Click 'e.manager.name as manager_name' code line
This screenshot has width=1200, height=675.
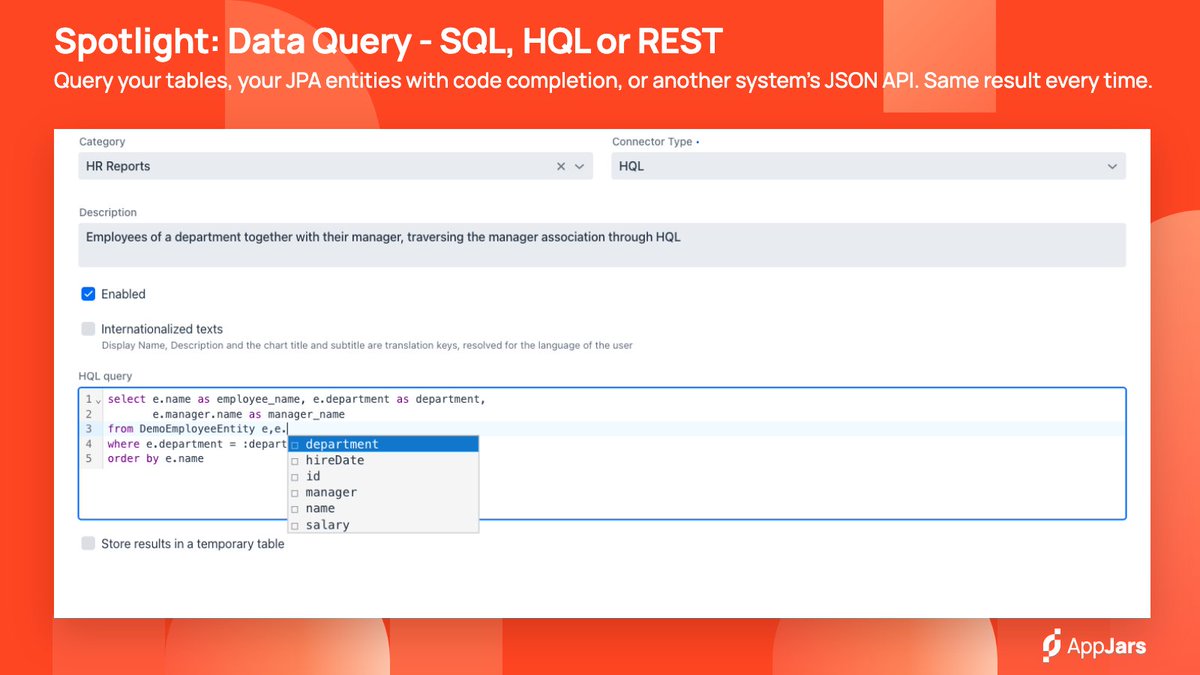(248, 414)
